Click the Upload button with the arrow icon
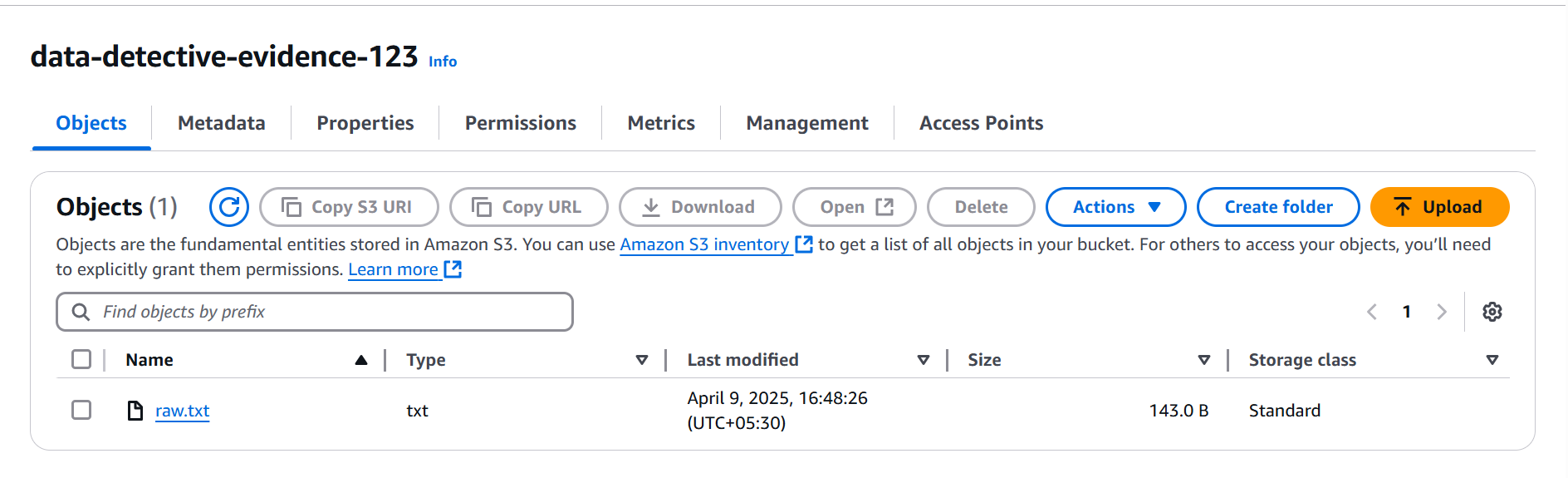Image resolution: width=1568 pixels, height=478 pixels. [x=1439, y=207]
